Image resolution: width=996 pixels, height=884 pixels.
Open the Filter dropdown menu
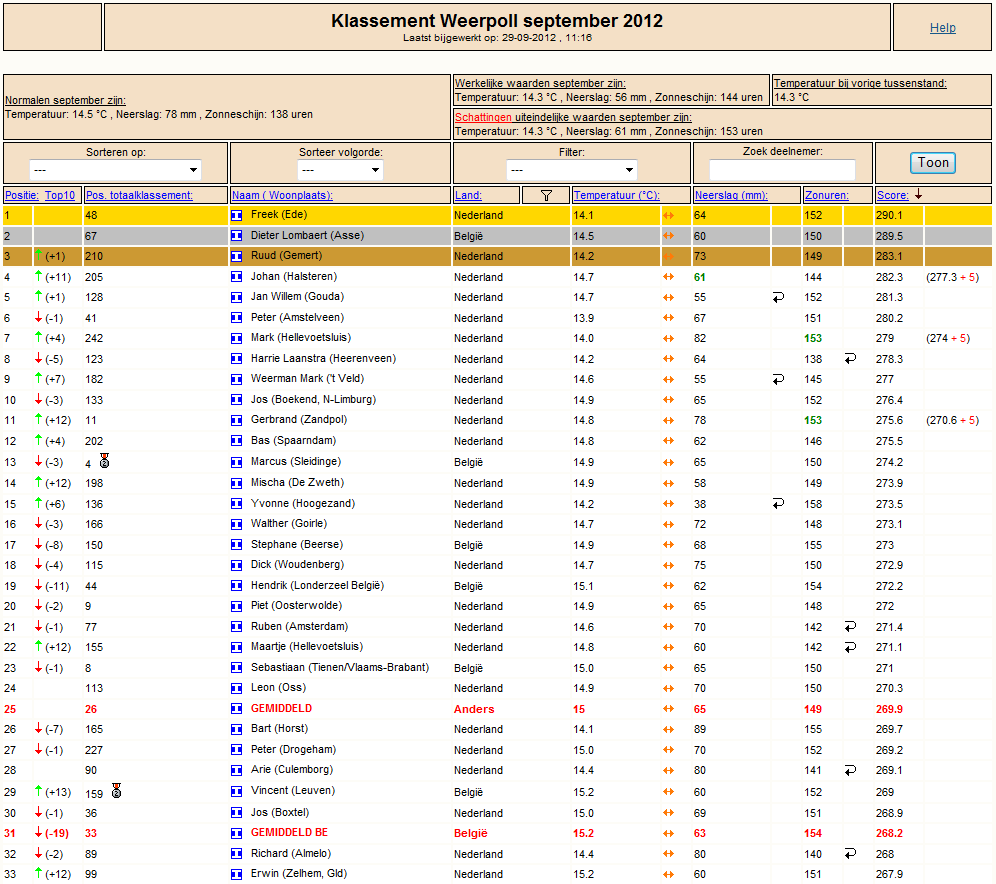[x=572, y=170]
